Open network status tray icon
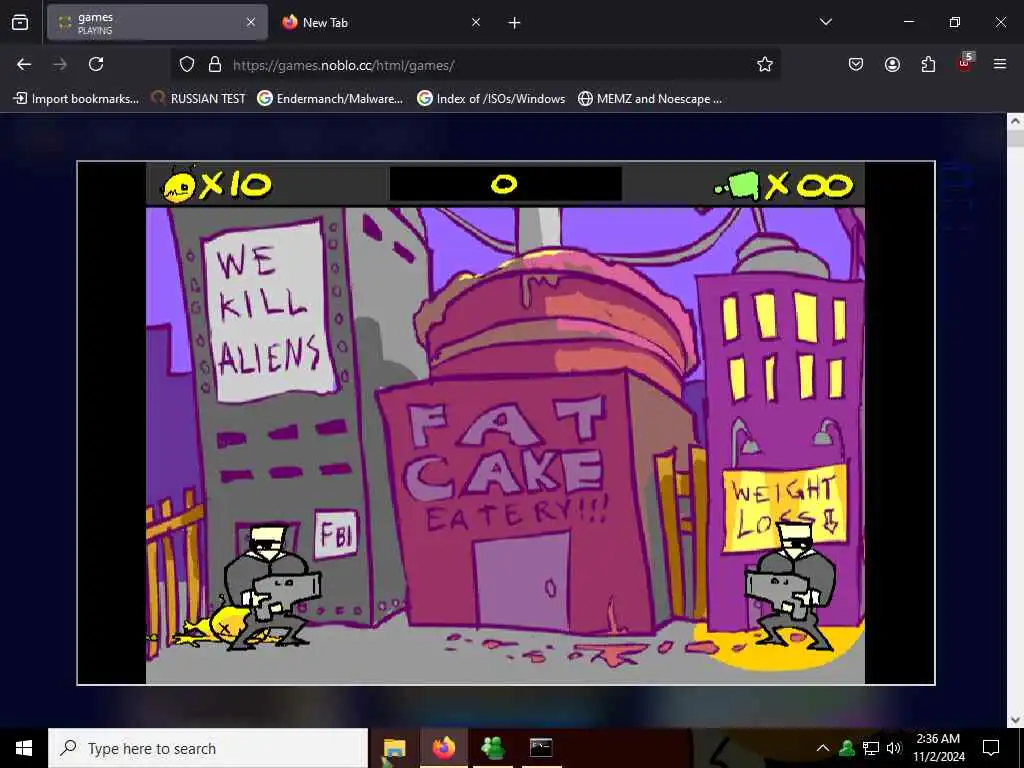This screenshot has height=768, width=1024. click(871, 748)
